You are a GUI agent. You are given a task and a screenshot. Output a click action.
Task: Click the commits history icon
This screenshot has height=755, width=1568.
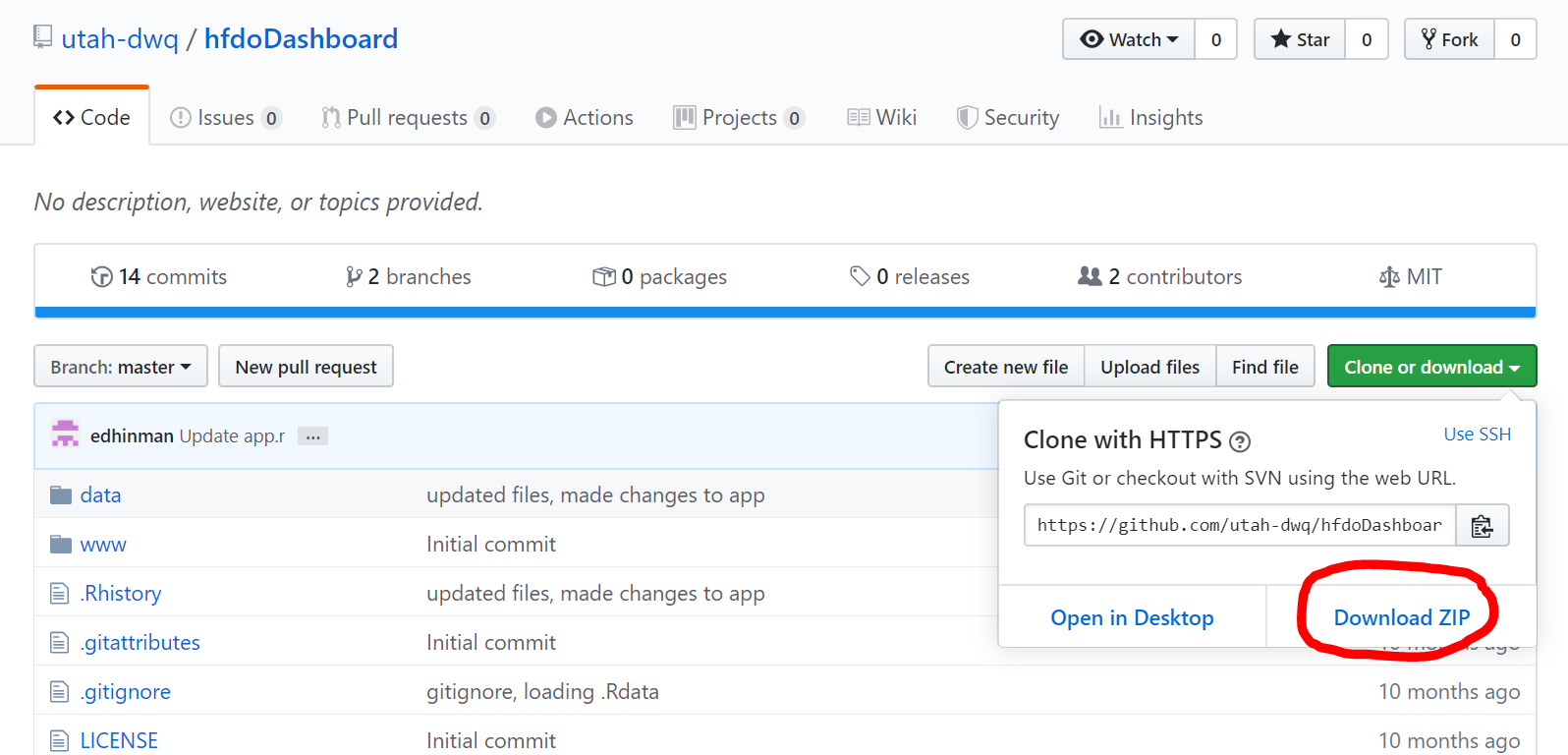pos(101,277)
